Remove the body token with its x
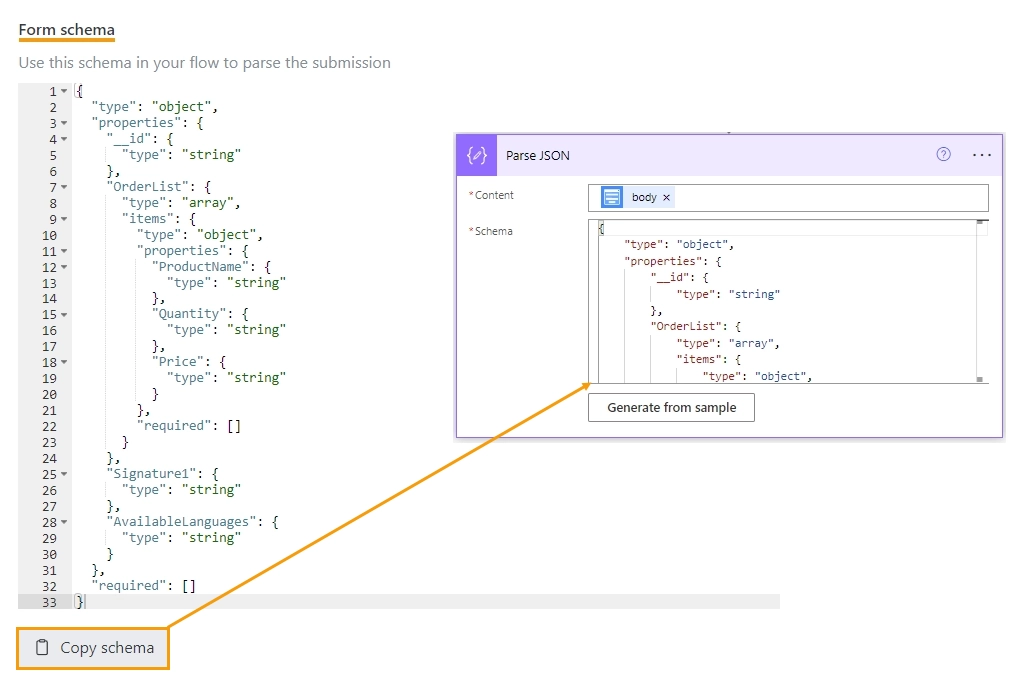 666,197
